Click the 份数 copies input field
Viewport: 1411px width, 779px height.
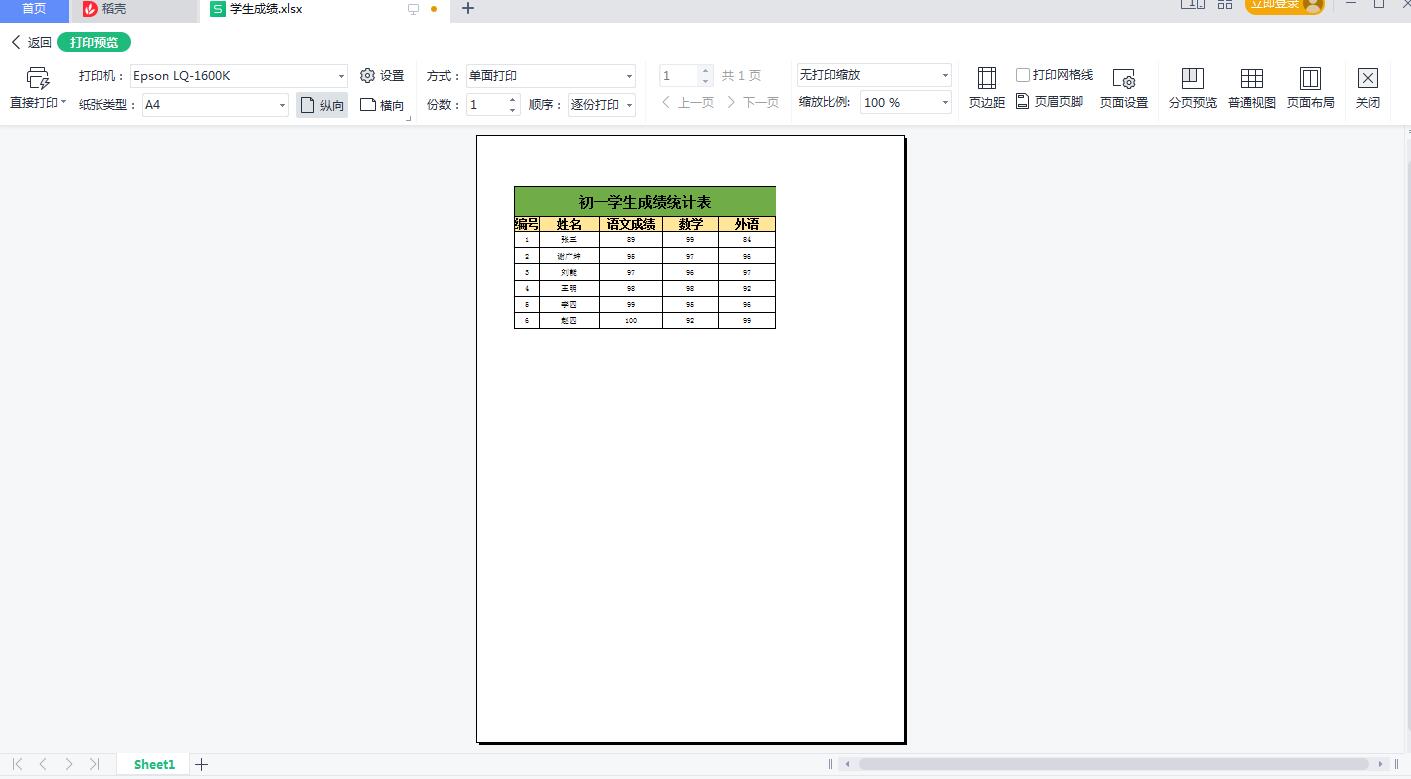click(x=486, y=105)
